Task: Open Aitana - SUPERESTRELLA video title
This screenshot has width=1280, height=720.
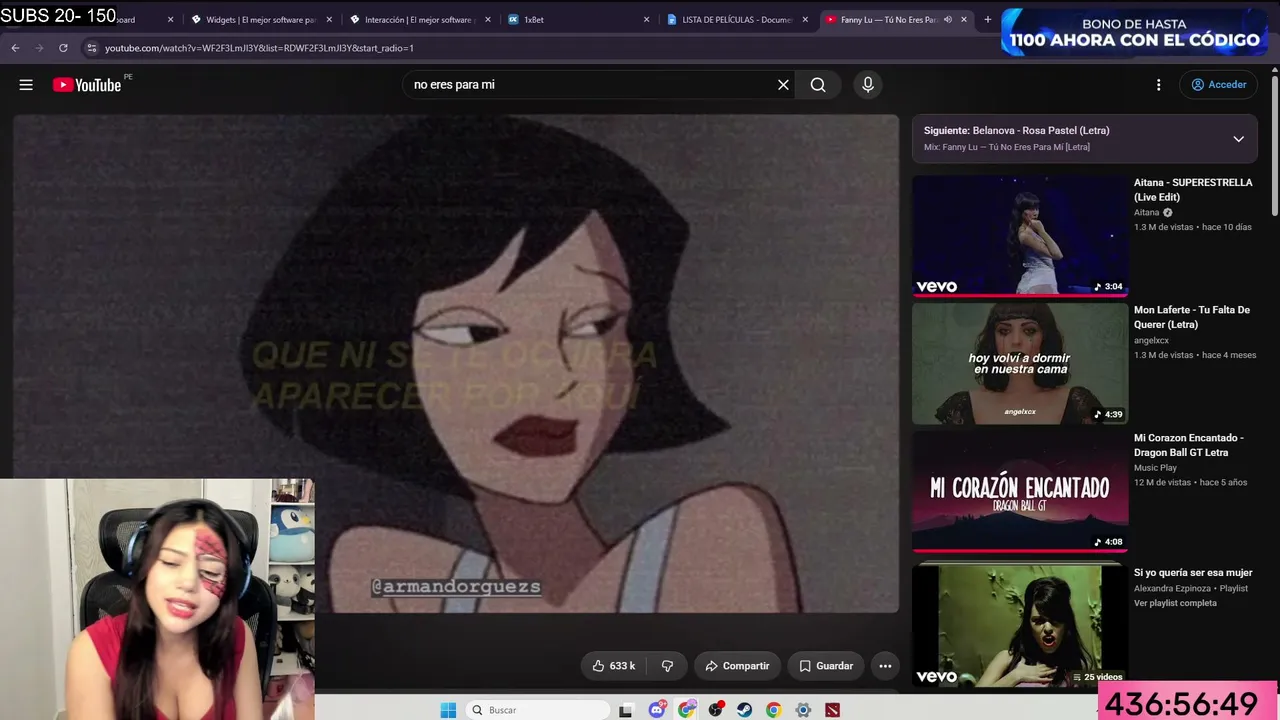Action: pos(1193,190)
